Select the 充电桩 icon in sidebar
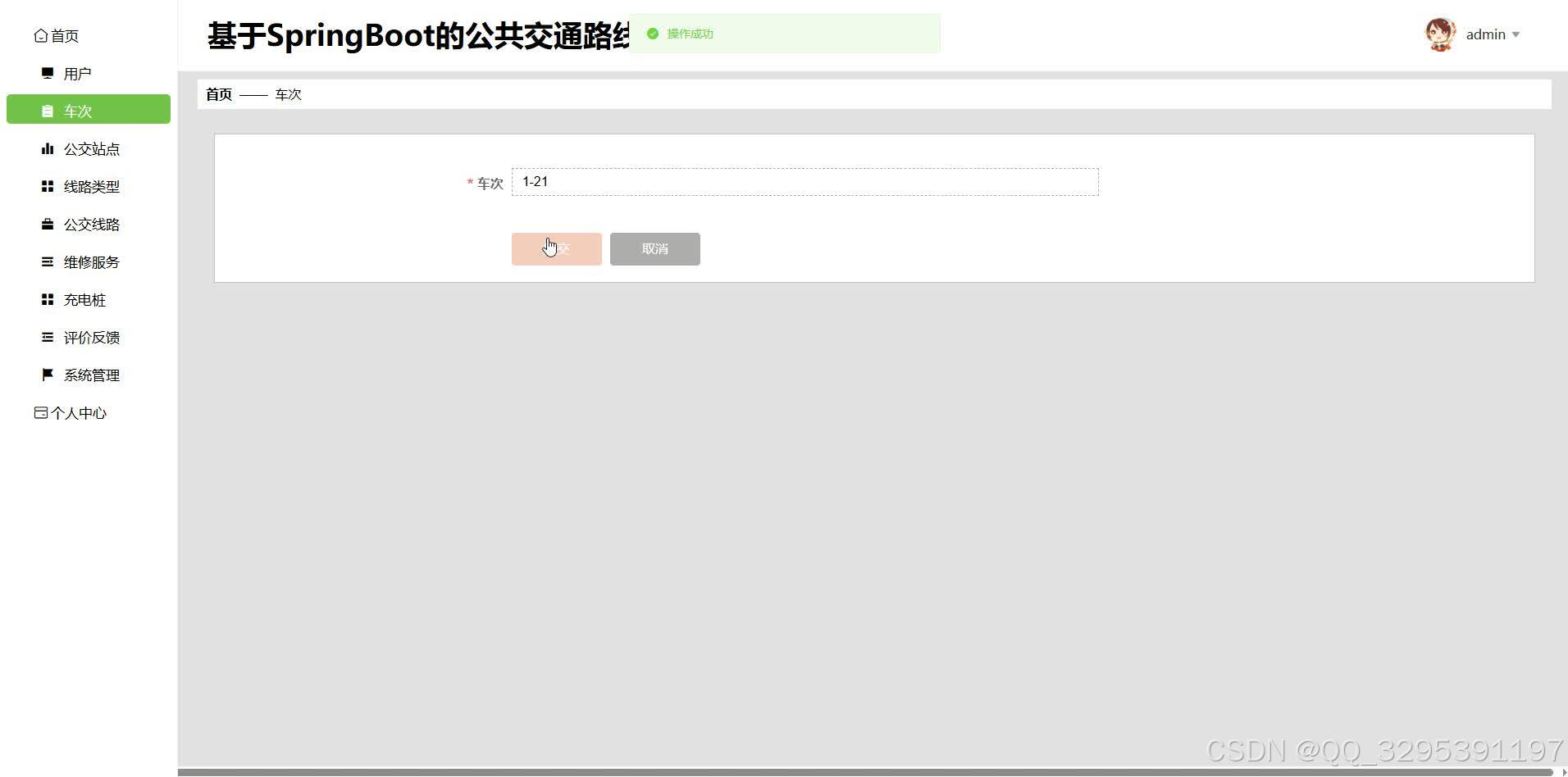 (x=47, y=299)
